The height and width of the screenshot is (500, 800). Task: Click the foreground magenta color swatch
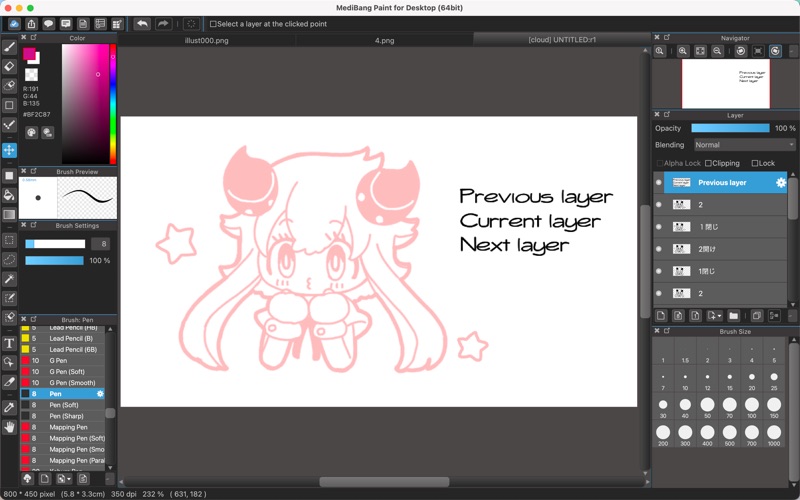(x=29, y=54)
